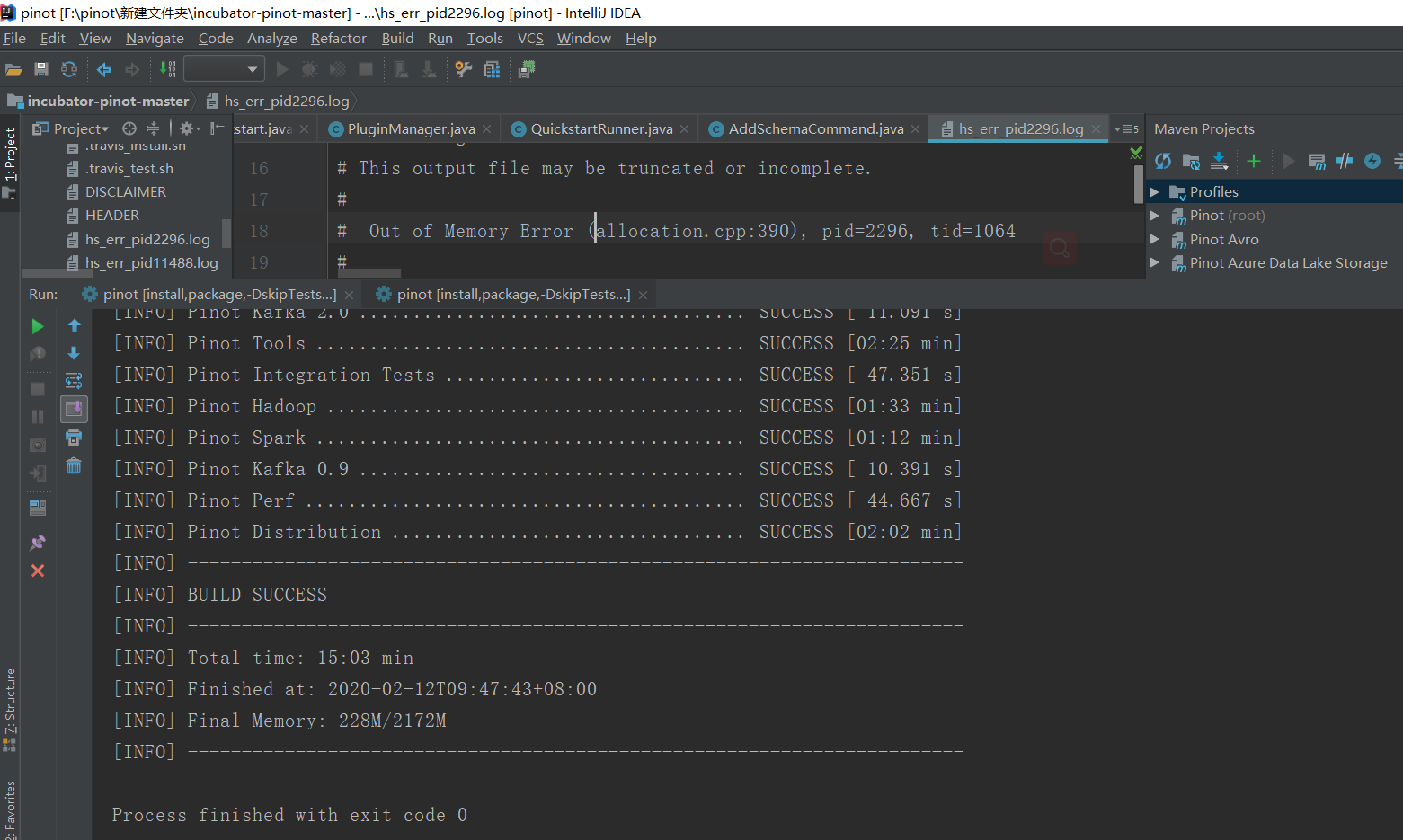Toggle soft-wrap in Run console
Image resolution: width=1403 pixels, height=840 pixels.
[x=74, y=381]
